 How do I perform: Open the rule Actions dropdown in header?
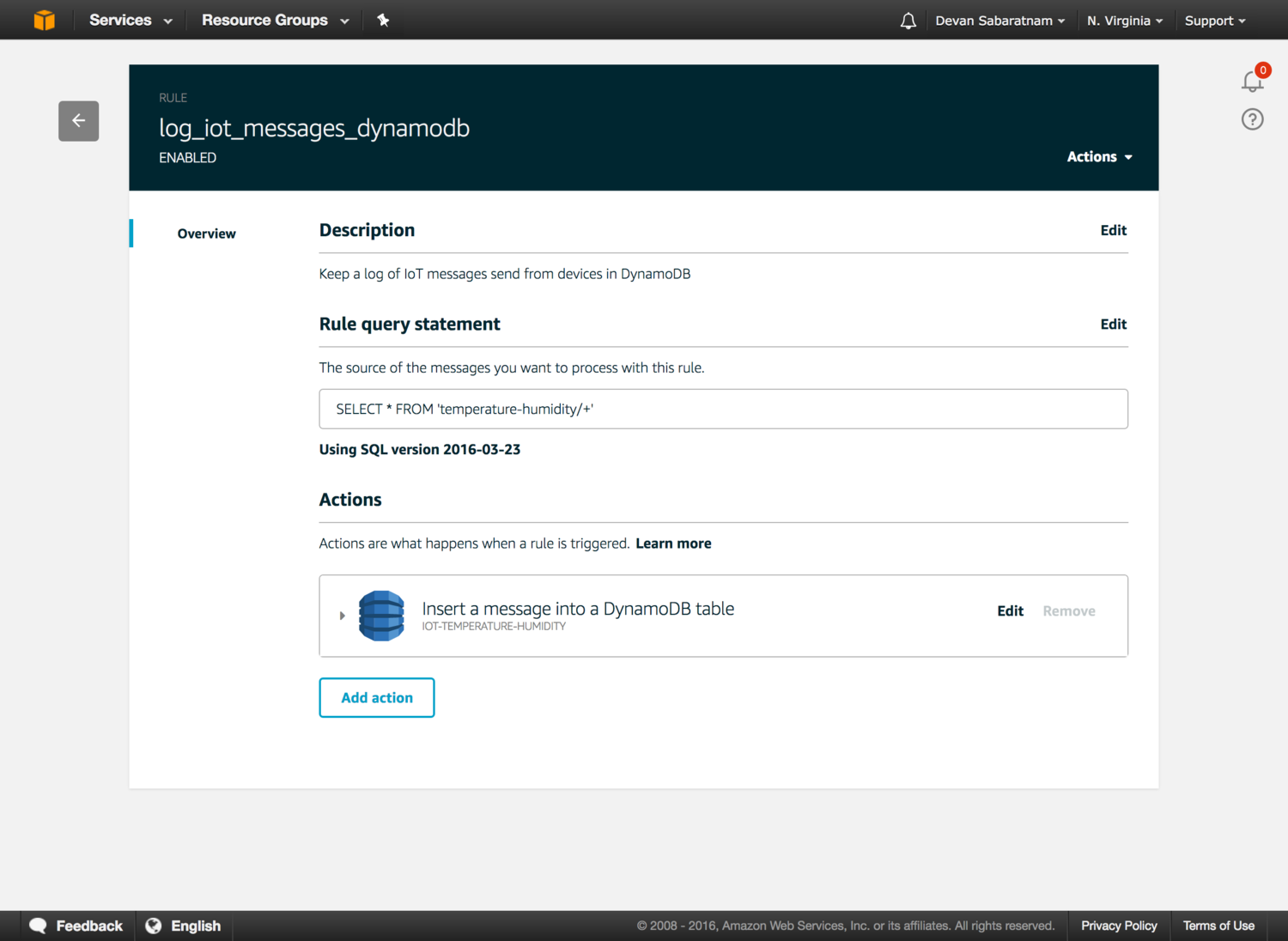(1100, 156)
